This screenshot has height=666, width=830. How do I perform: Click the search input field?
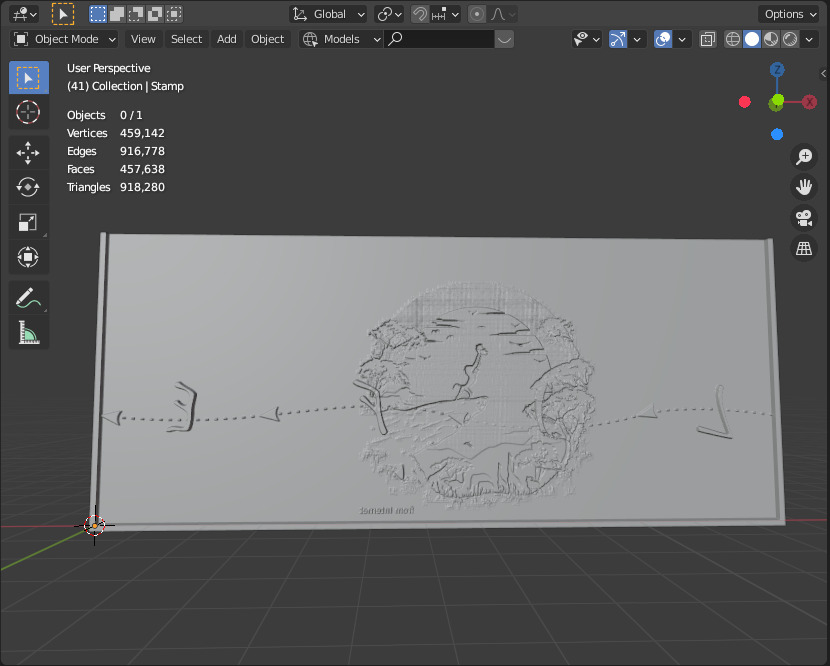[439, 39]
